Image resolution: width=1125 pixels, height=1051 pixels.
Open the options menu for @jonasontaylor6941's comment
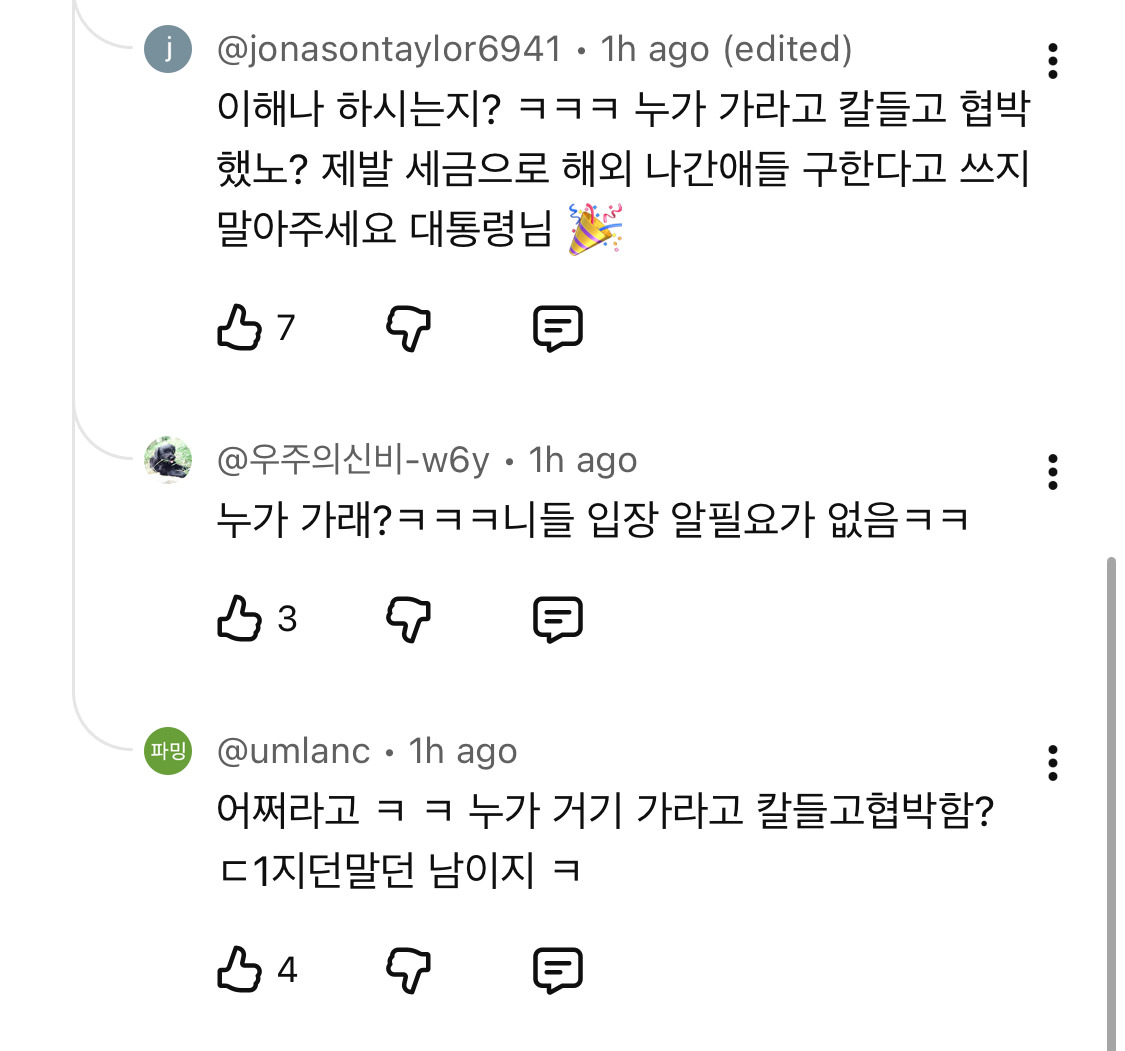[x=1052, y=62]
